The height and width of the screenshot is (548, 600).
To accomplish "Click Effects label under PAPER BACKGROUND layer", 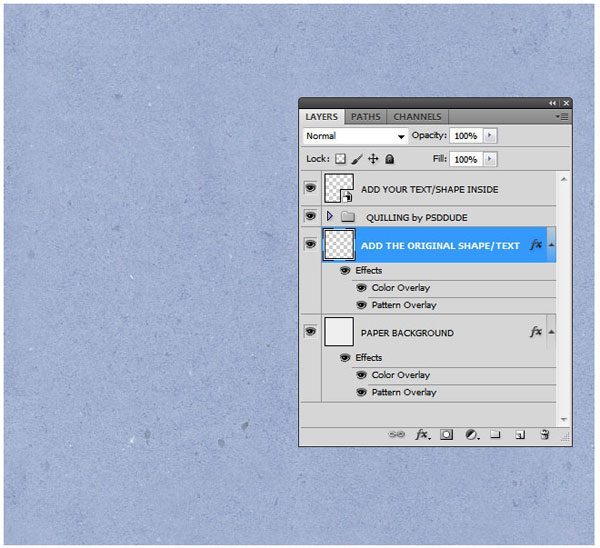I will click(x=368, y=357).
